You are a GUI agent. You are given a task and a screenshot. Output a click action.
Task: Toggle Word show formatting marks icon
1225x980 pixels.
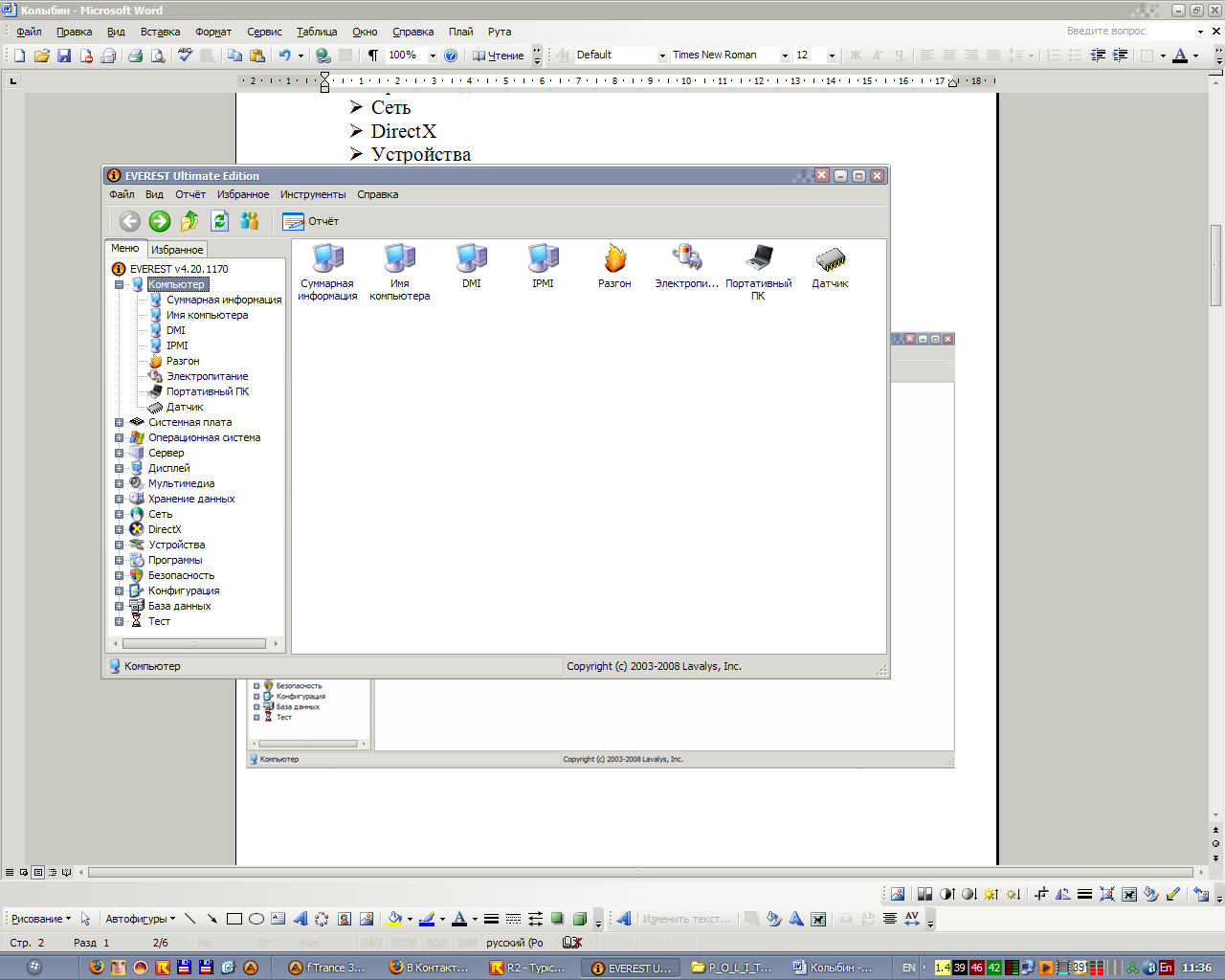pos(373,56)
